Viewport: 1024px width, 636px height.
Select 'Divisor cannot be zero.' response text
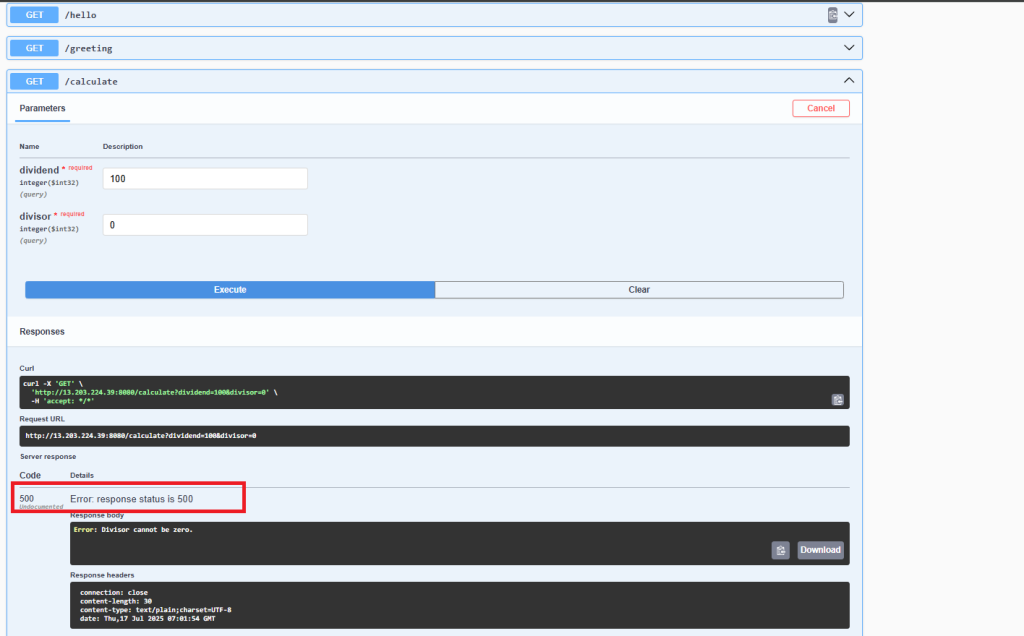tap(147, 530)
